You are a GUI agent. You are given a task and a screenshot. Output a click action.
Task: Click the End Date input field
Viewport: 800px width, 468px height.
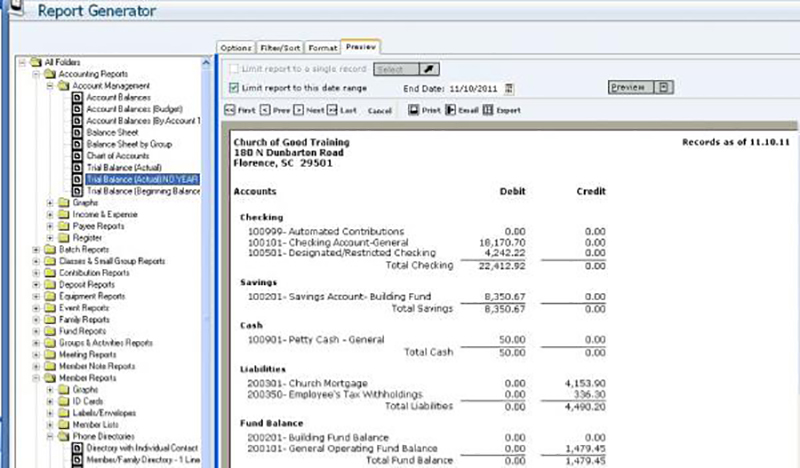tap(474, 89)
